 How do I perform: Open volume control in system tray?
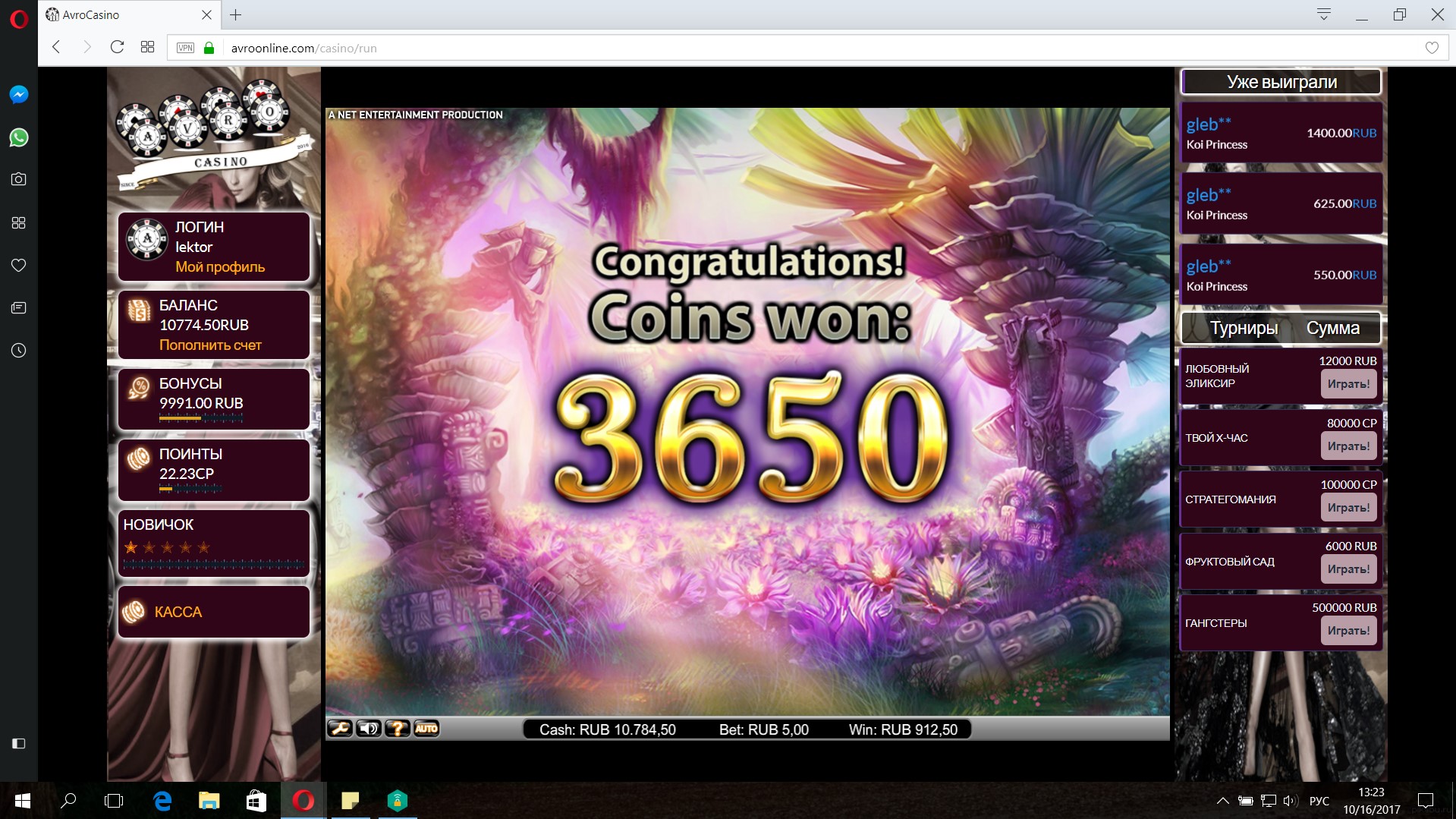point(1290,801)
